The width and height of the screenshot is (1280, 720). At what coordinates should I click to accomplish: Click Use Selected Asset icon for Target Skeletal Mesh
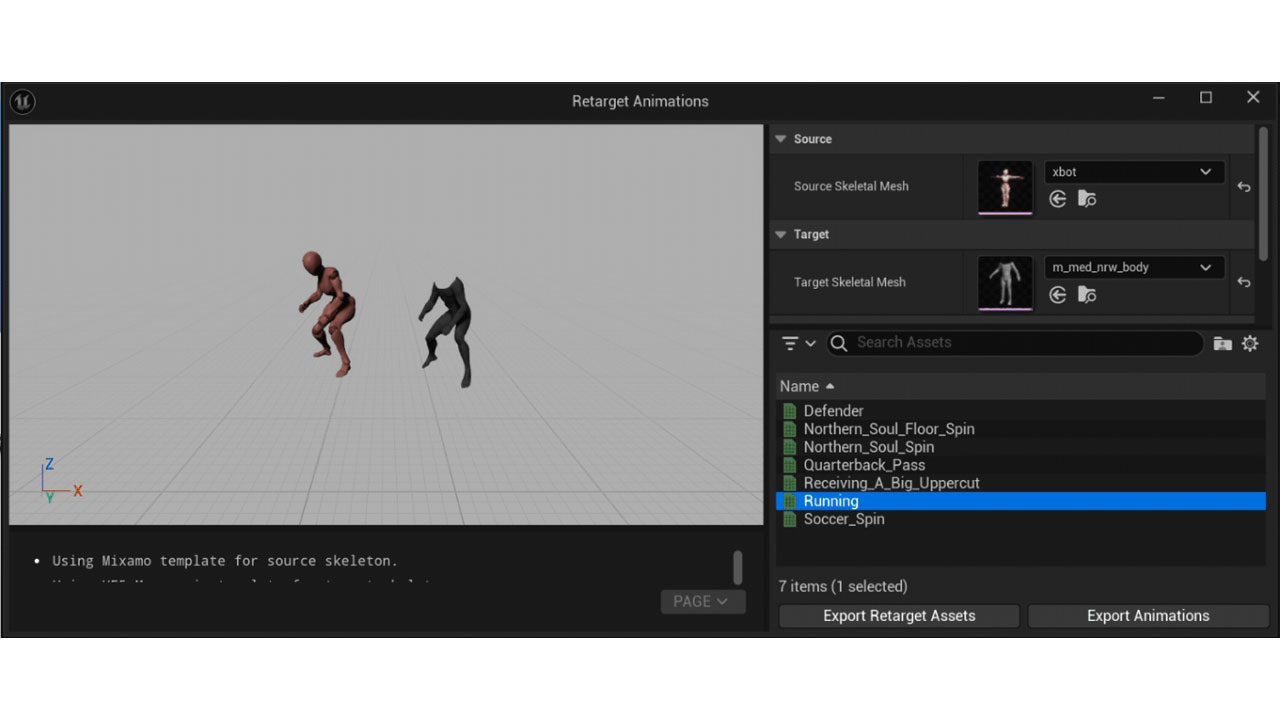[1058, 295]
